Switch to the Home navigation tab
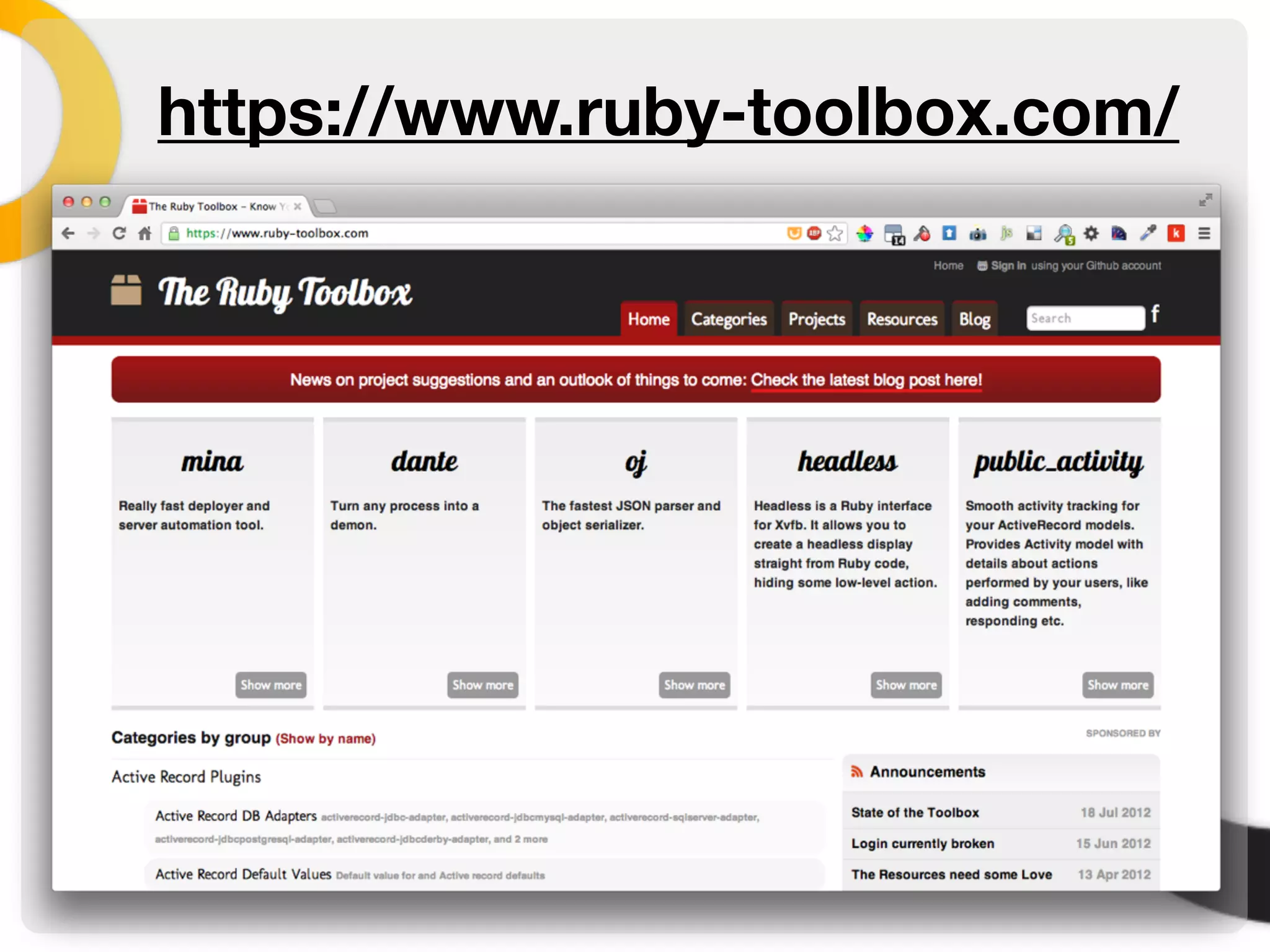Viewport: 1270px width, 952px height. click(x=649, y=319)
